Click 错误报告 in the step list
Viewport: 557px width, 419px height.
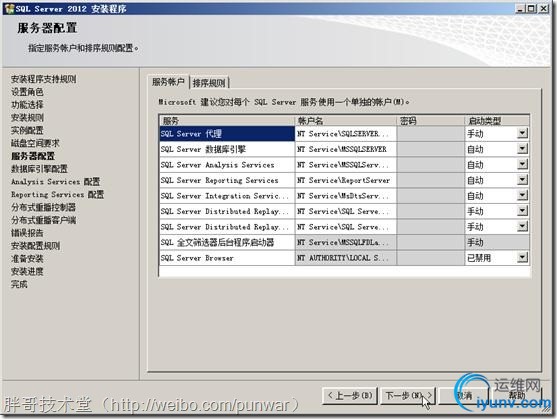(27, 233)
